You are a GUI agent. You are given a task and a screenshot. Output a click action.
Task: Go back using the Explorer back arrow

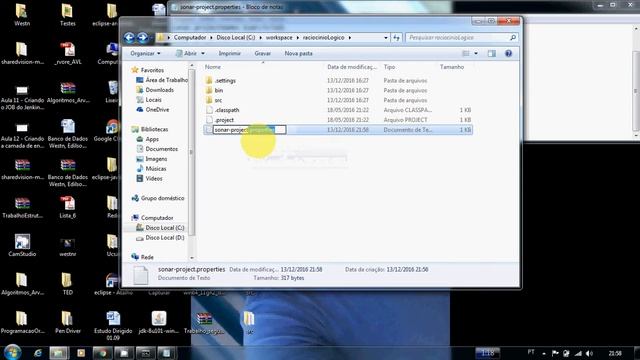pos(129,38)
